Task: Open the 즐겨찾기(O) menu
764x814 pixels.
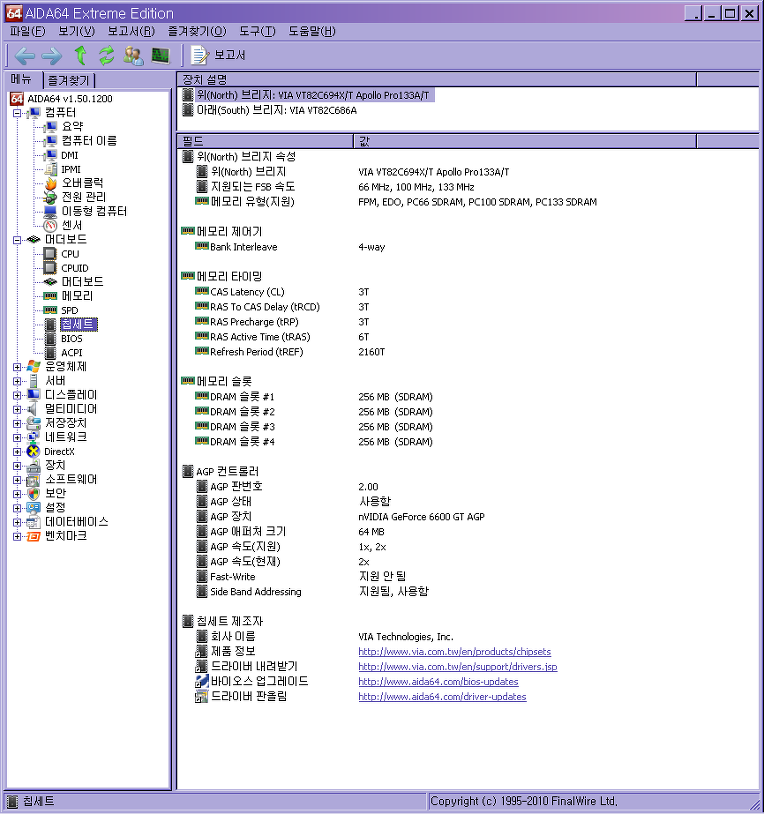Action: [x=197, y=31]
